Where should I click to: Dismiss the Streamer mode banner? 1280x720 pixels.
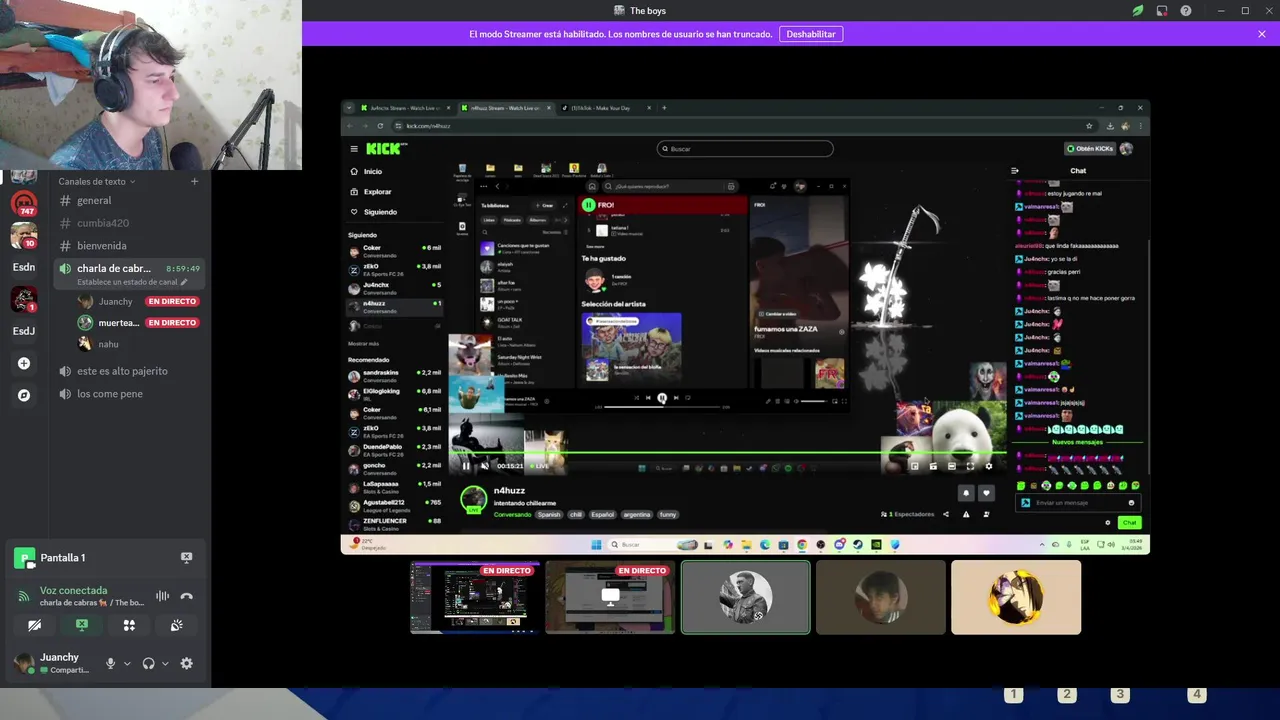click(x=1262, y=34)
